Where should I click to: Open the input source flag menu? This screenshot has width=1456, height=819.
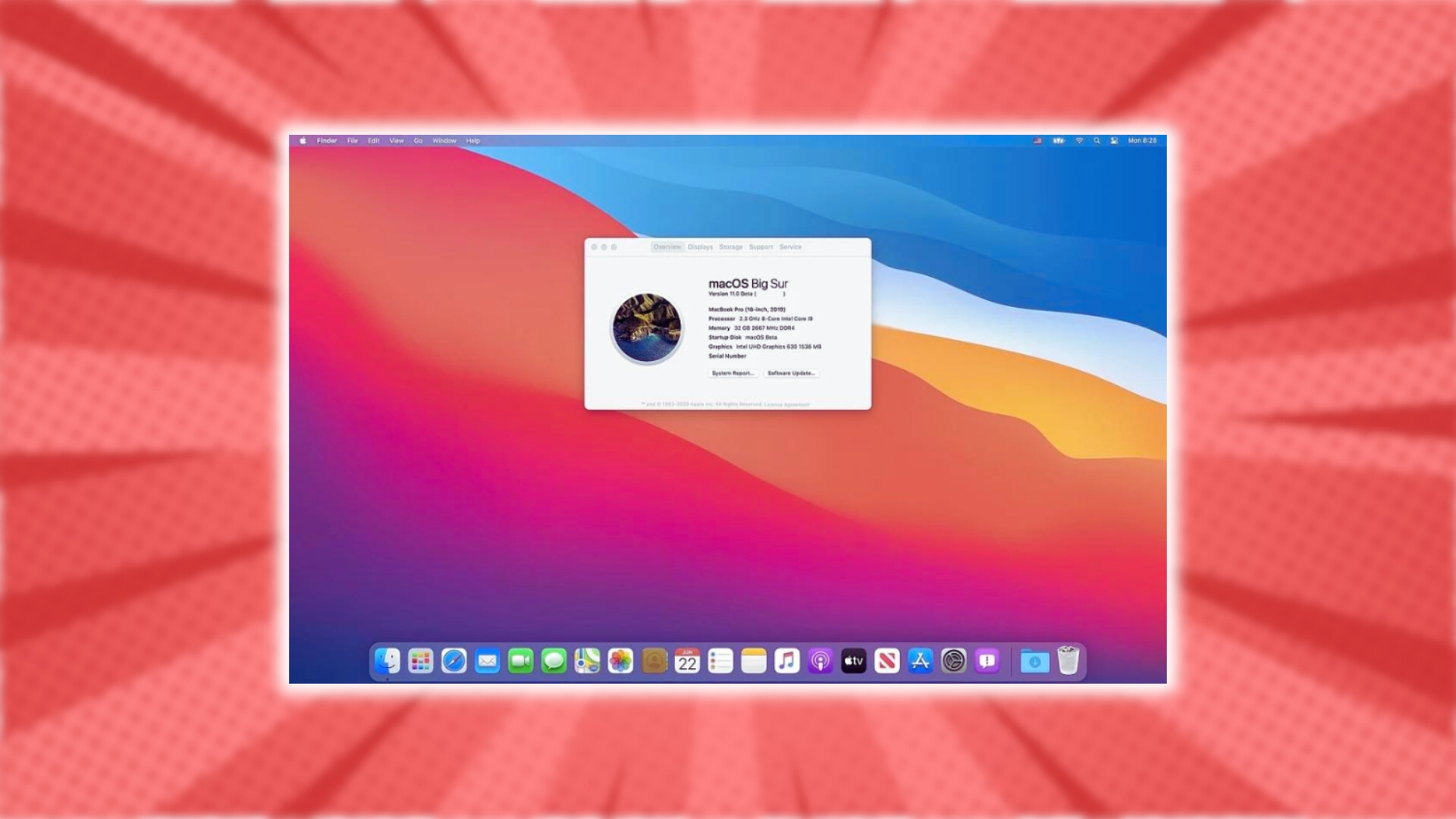(1037, 140)
